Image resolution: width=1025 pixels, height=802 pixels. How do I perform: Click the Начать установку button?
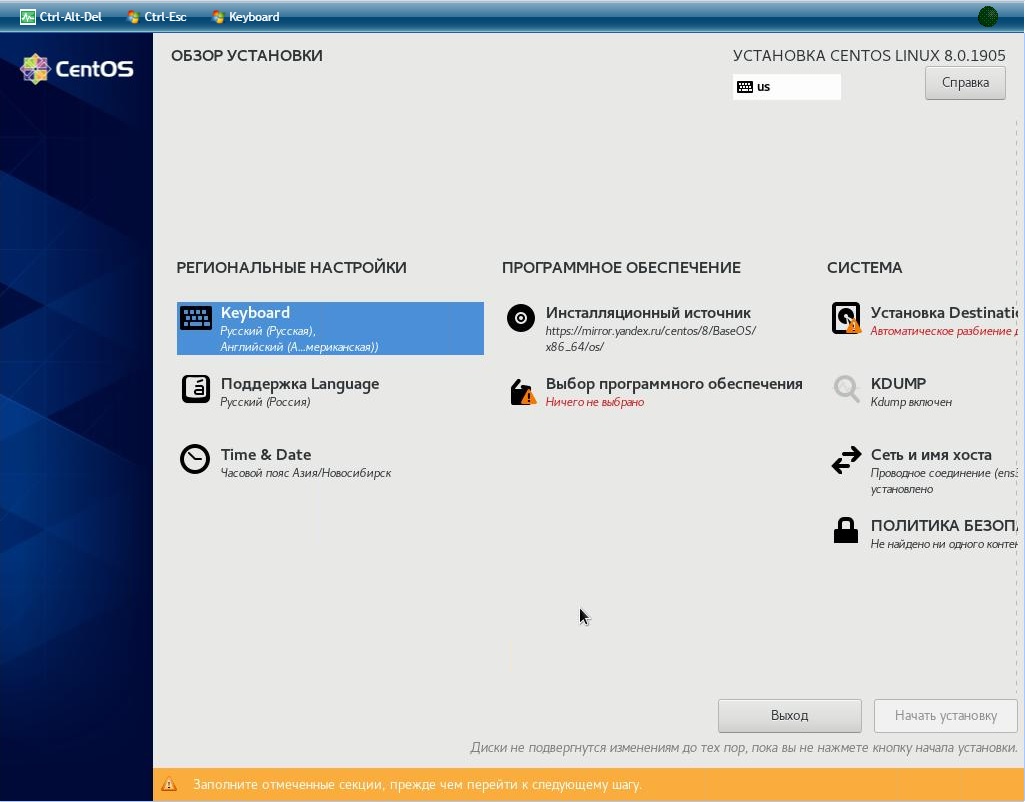click(945, 716)
